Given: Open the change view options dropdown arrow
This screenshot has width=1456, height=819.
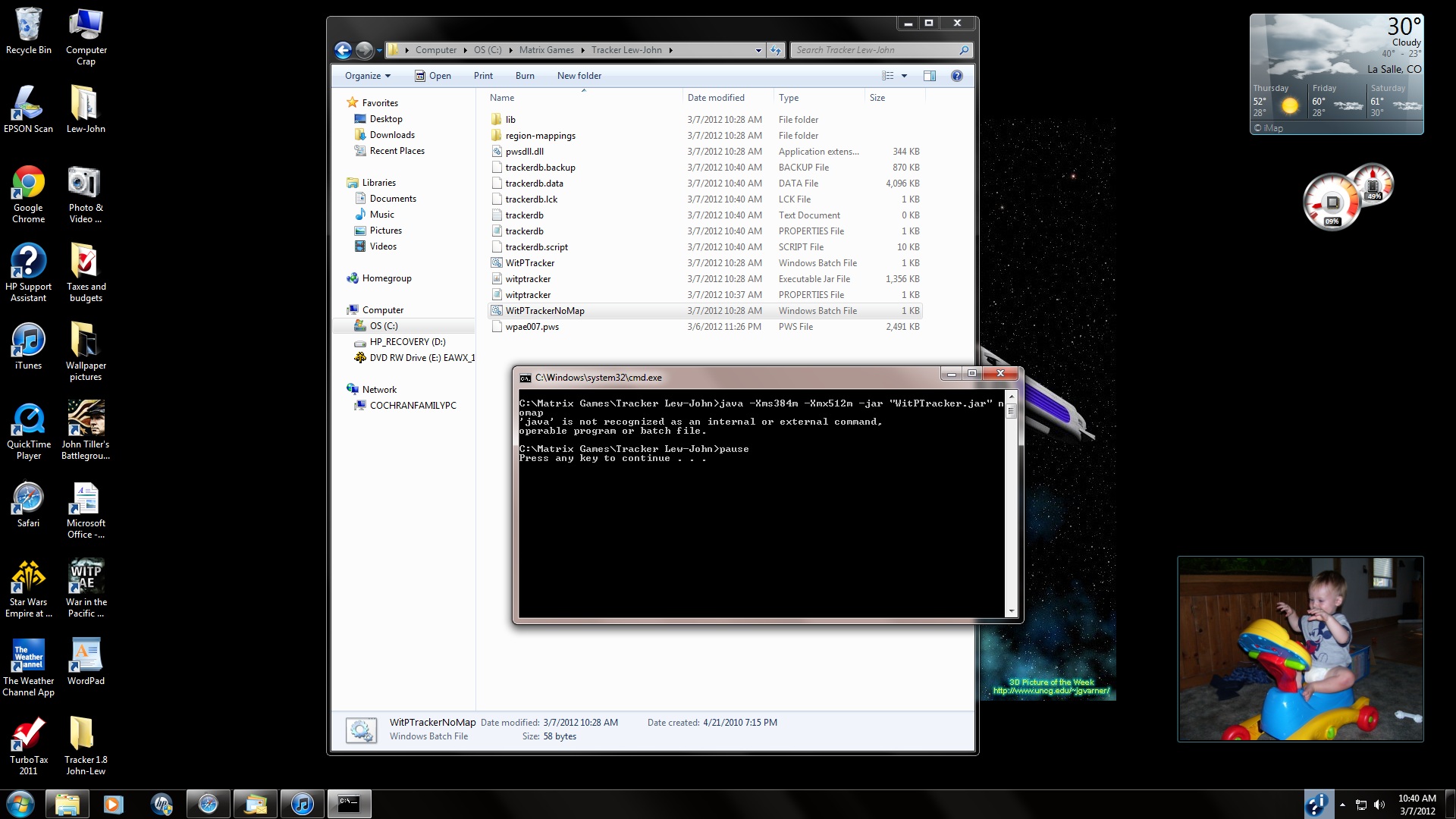Looking at the screenshot, I should tap(904, 76).
